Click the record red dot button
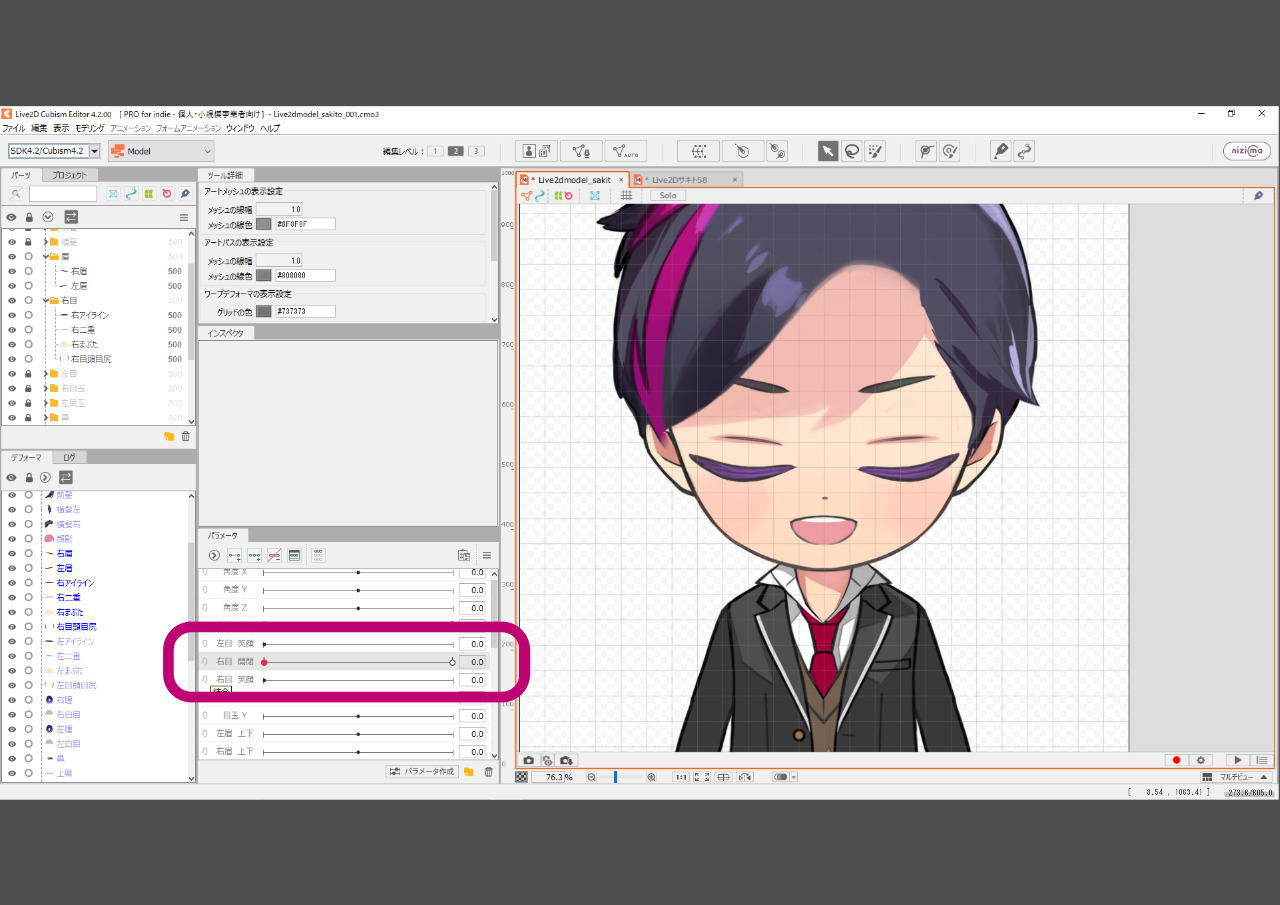The width and height of the screenshot is (1280, 905). coord(1176,760)
